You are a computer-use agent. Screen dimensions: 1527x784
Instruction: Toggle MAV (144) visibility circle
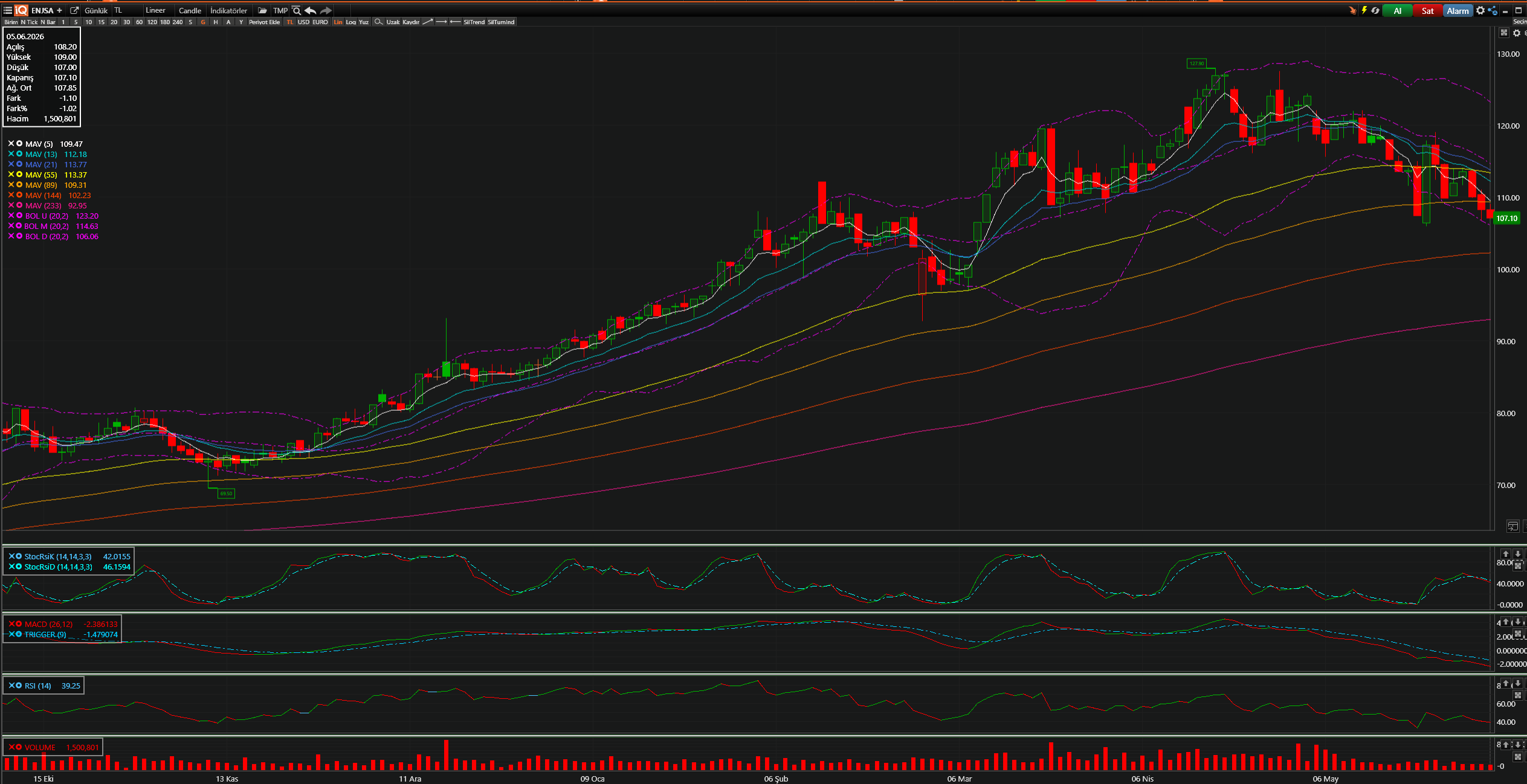tap(19, 195)
